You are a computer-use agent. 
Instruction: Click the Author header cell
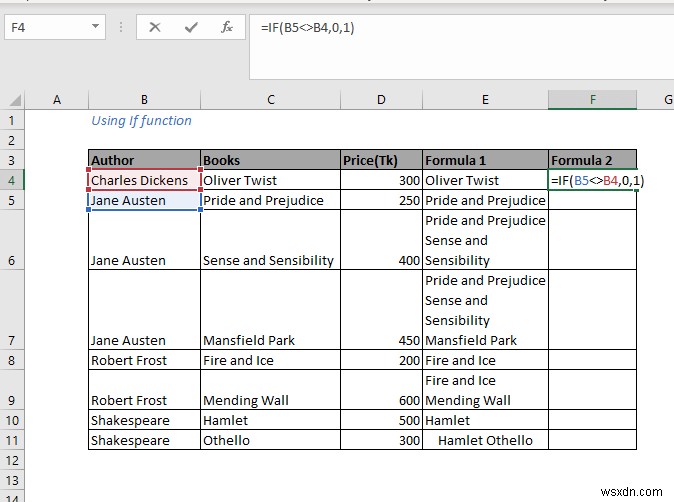point(144,160)
